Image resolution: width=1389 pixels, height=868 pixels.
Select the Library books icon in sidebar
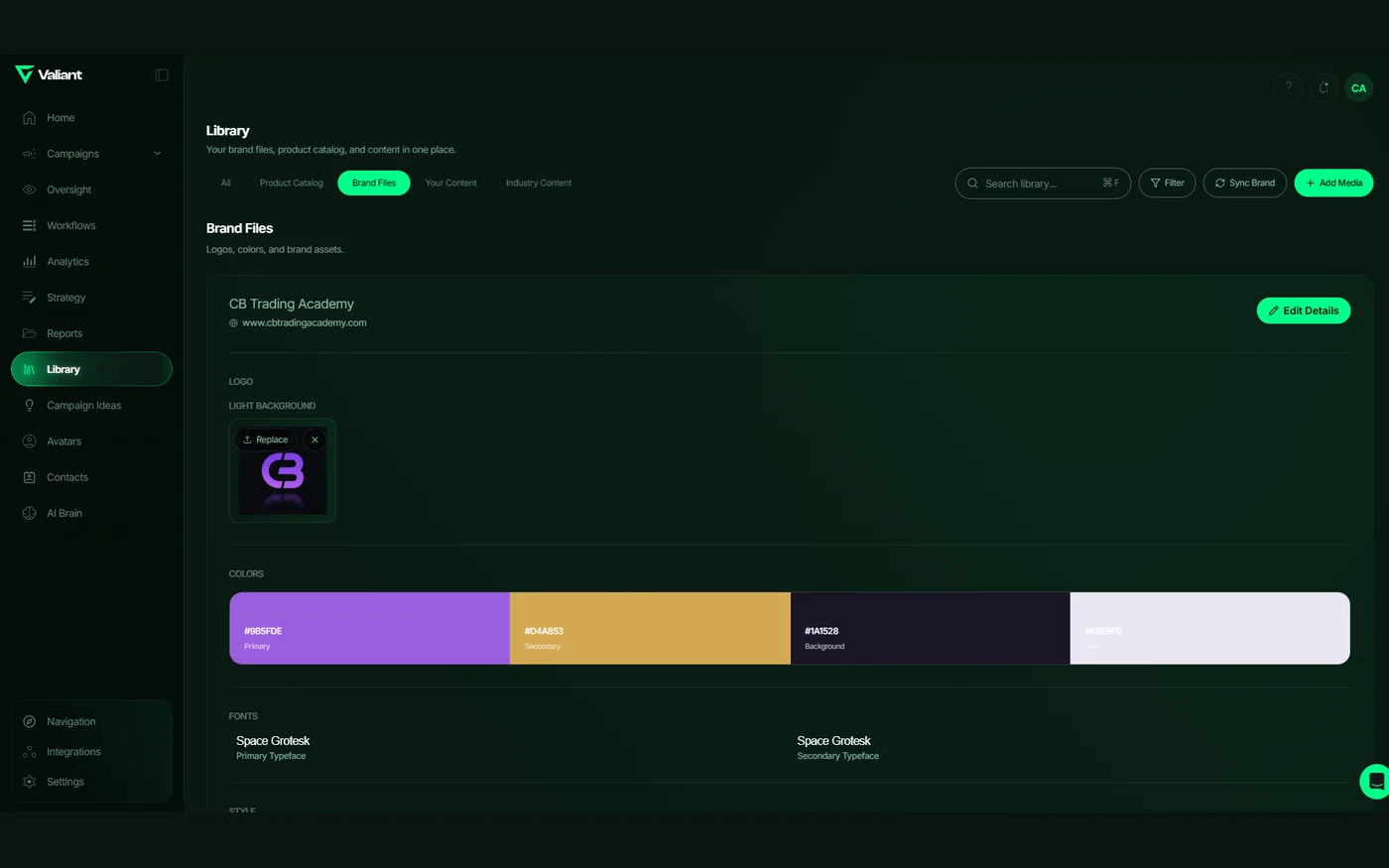[30, 369]
